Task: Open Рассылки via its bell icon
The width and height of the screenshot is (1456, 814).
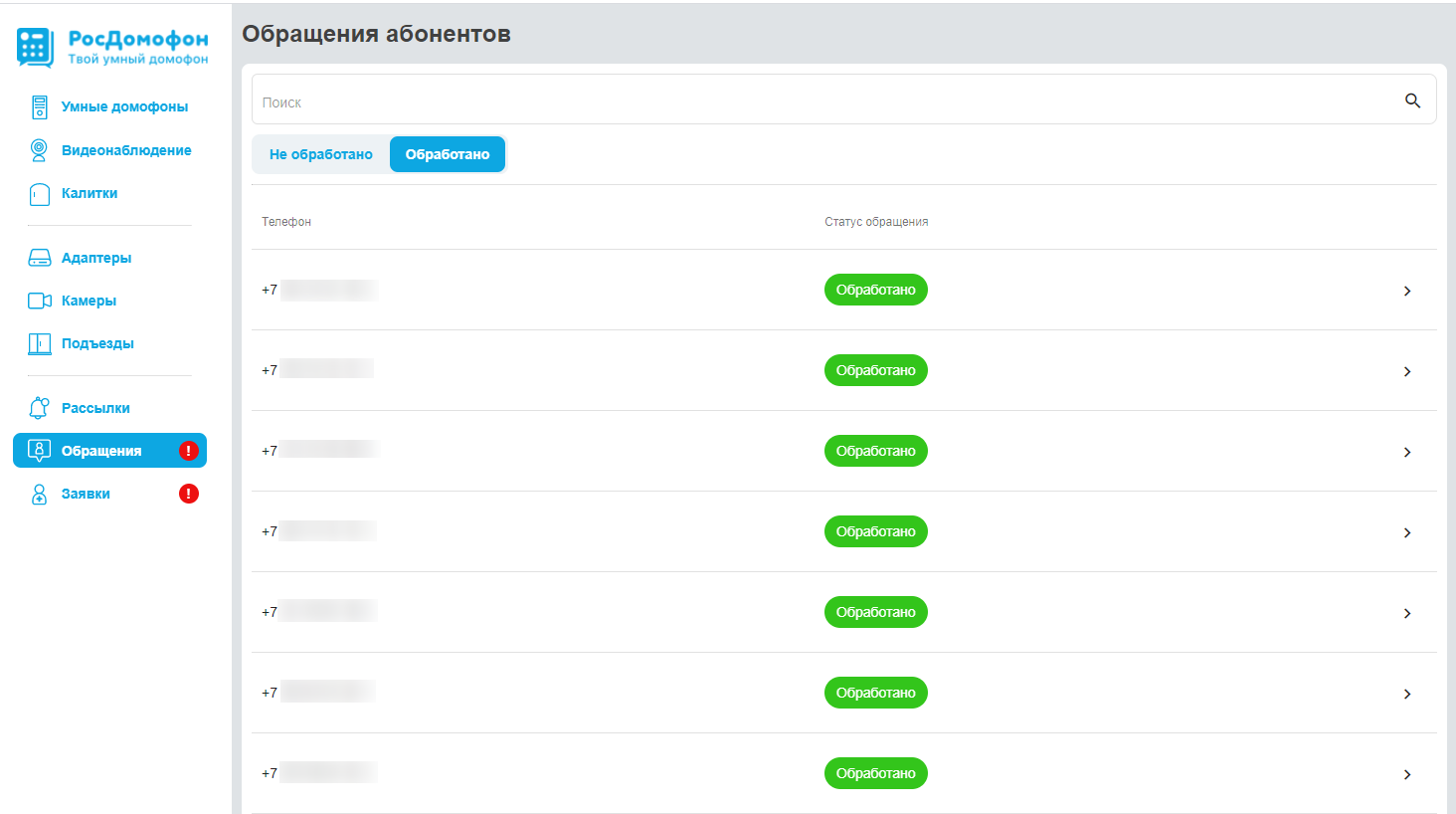Action: [39, 408]
